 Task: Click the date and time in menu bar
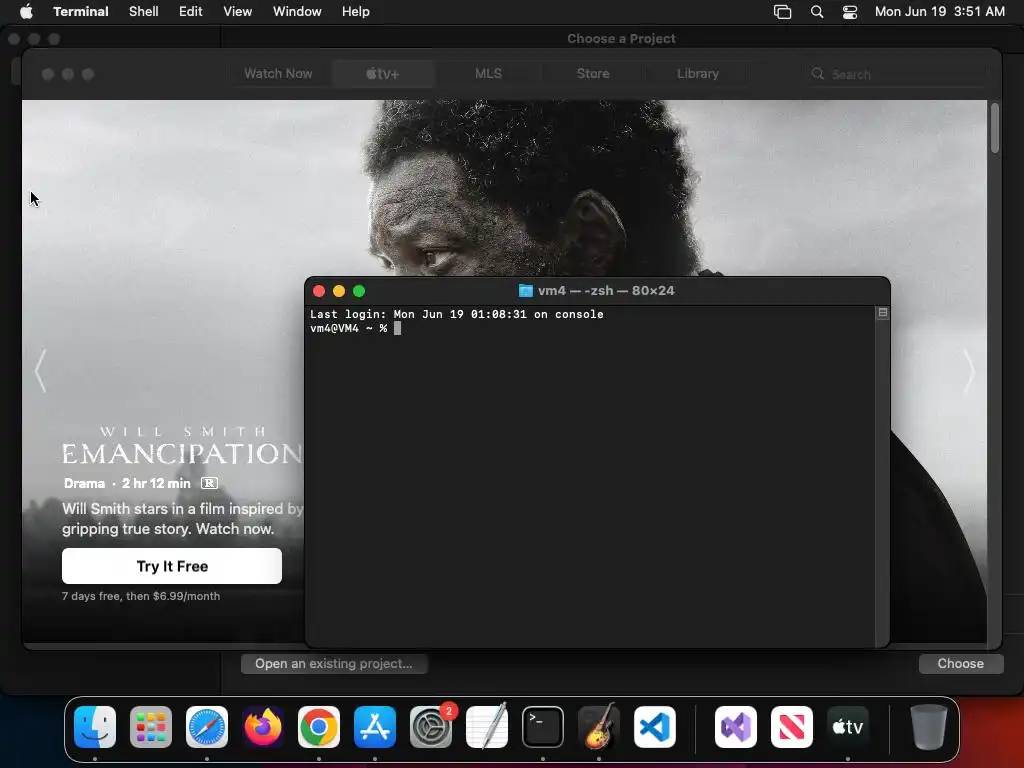tap(940, 12)
